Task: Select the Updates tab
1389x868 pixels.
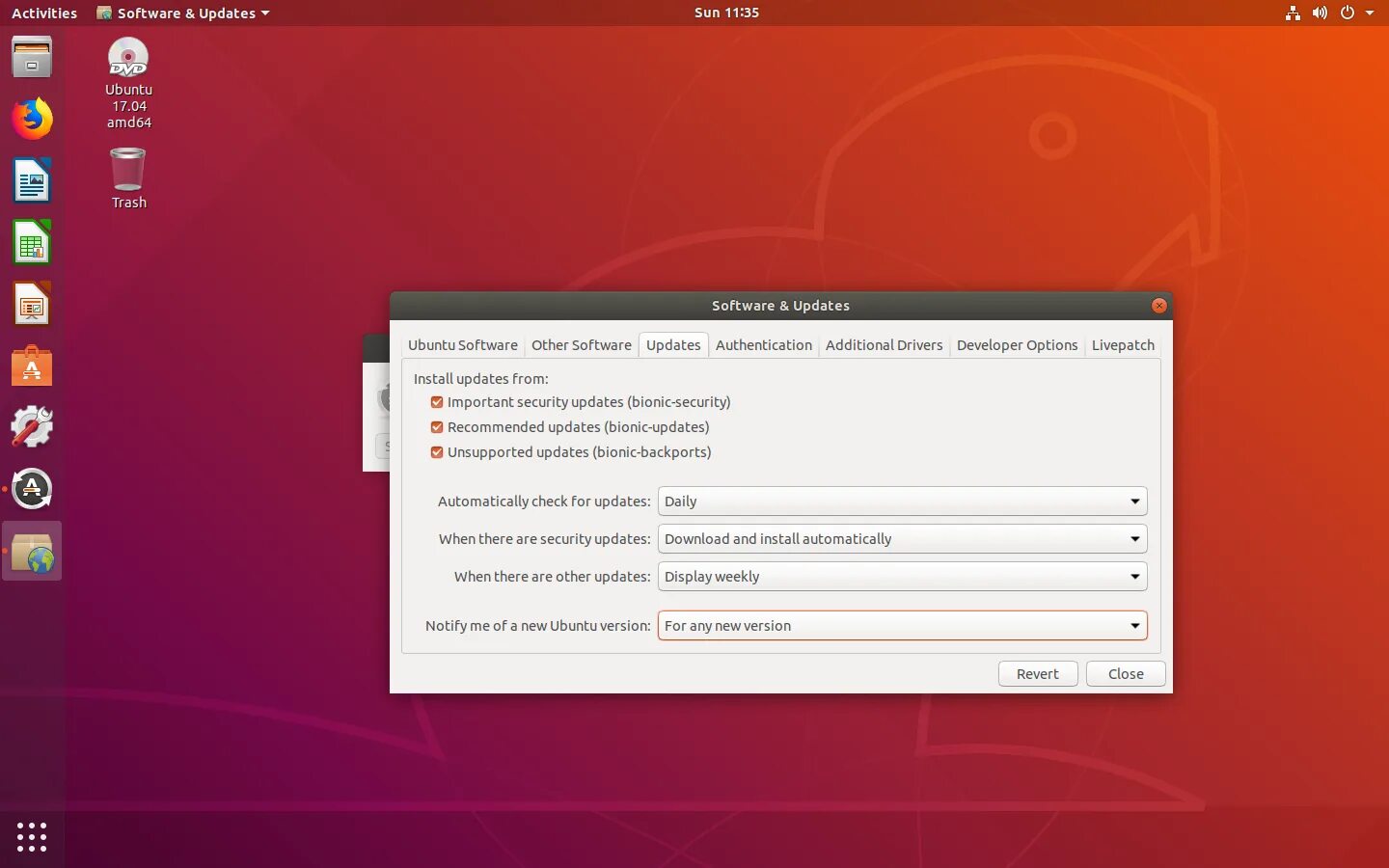Action: [673, 345]
